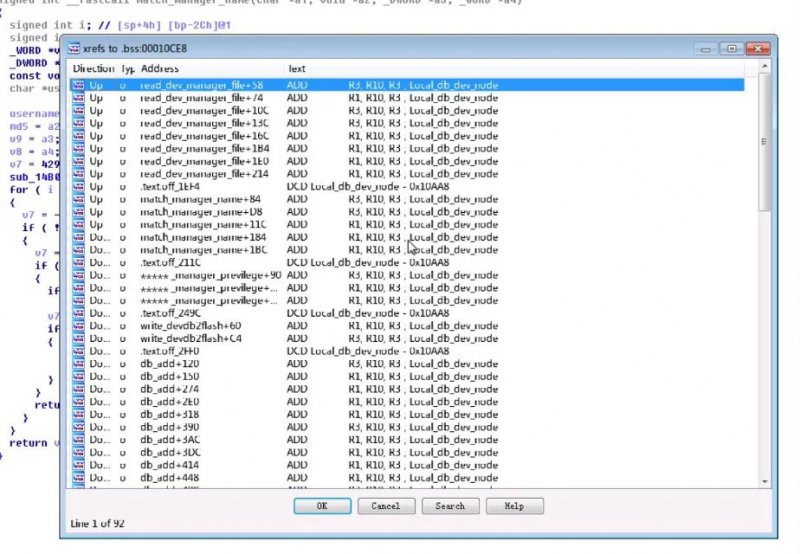
Task: Click the icon of the match_manager_name+1BC row
Action: [x=78, y=250]
